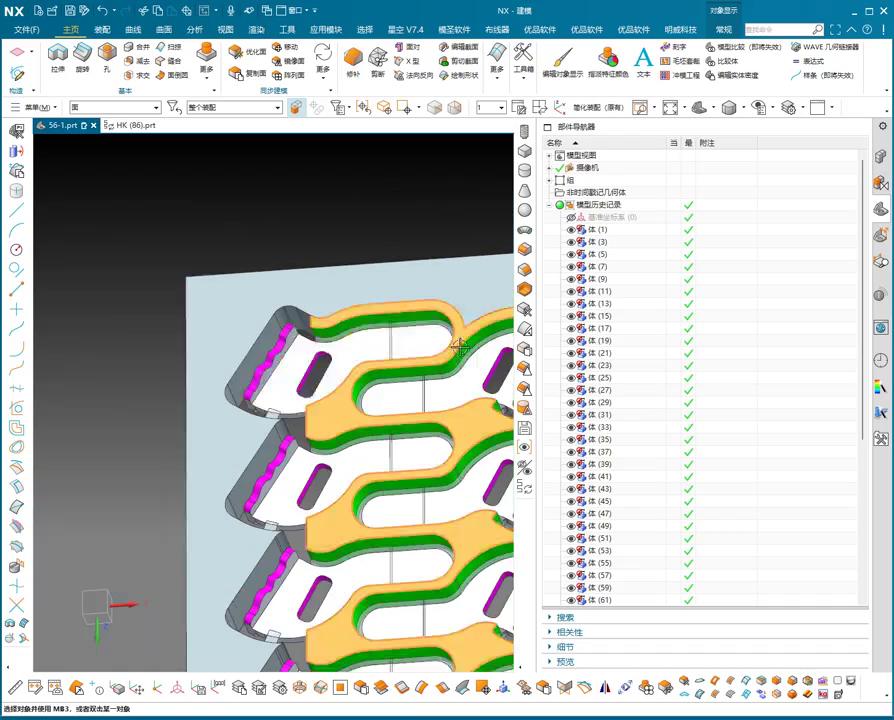
Task: Open the 整个装配 selection scope dropdown
Action: click(277, 107)
